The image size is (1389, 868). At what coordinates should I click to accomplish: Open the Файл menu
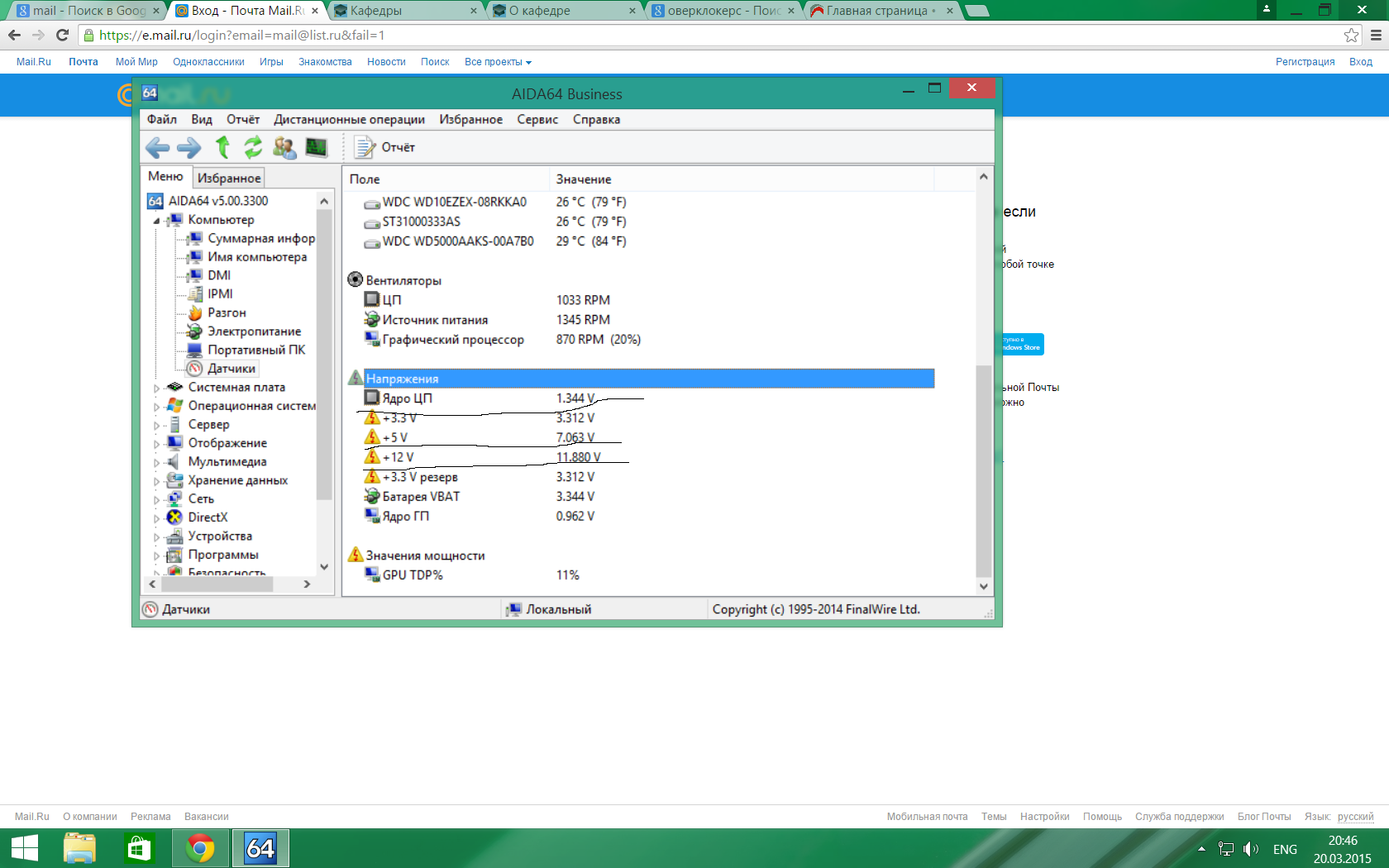coord(162,119)
